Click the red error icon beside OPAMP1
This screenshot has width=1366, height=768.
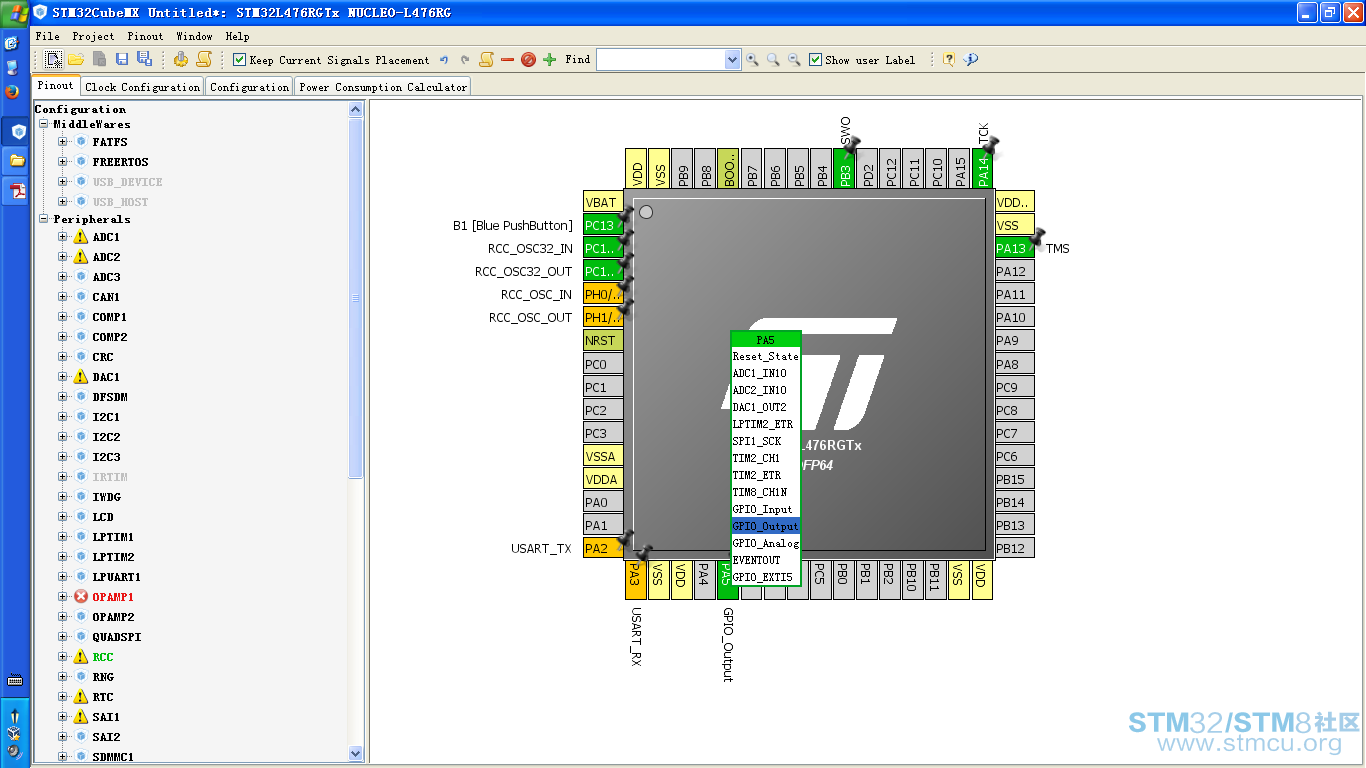81,597
